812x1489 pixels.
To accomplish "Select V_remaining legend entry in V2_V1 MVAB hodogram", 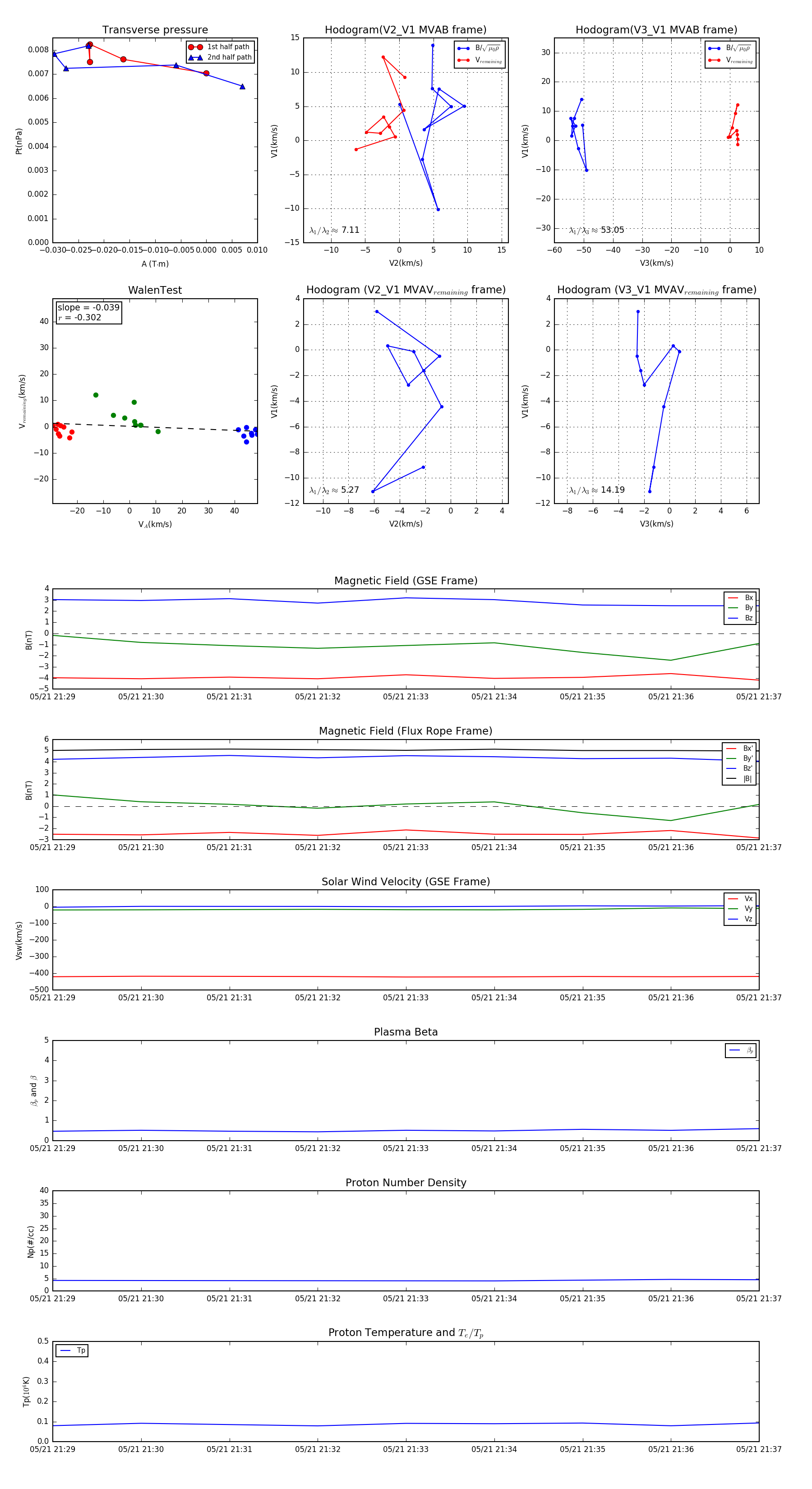I will pos(480,60).
